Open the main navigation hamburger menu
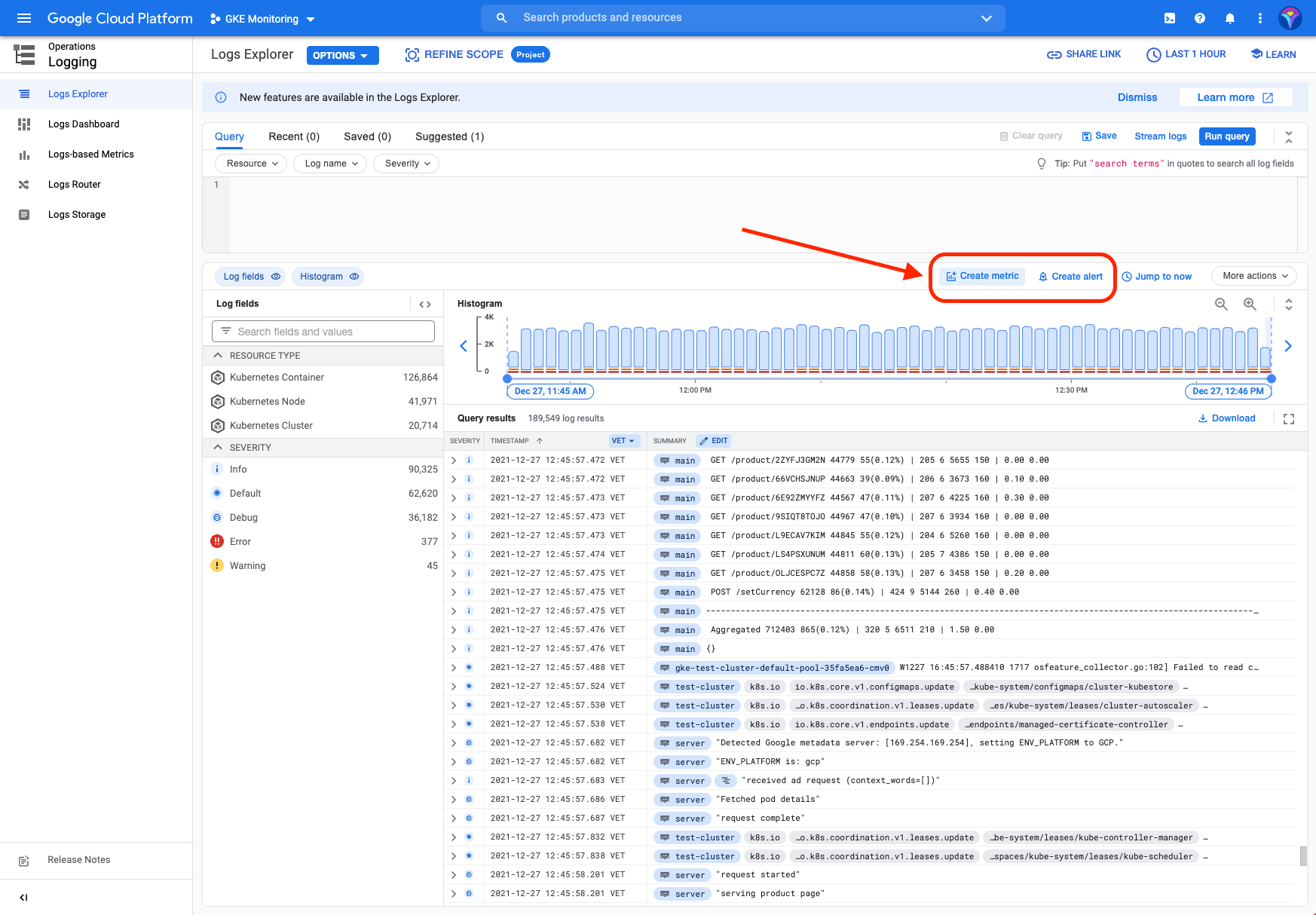Screen dimensions: 1316x915 [x=24, y=18]
